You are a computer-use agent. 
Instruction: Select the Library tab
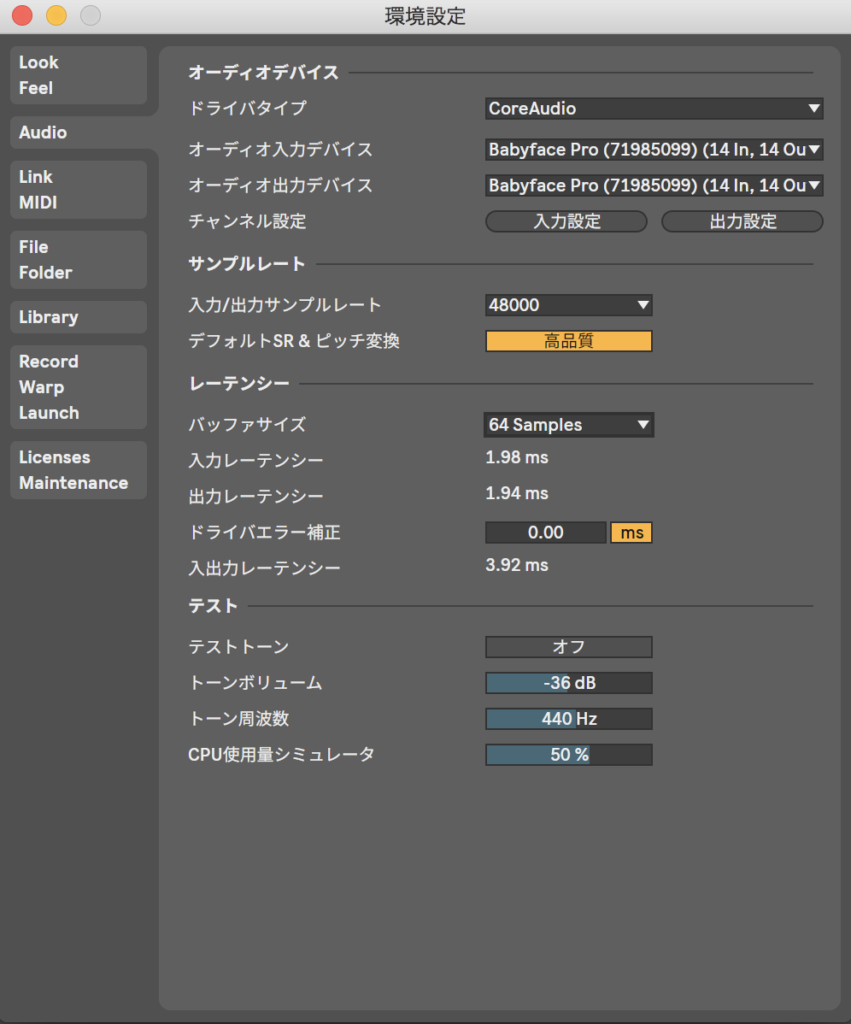(78, 317)
